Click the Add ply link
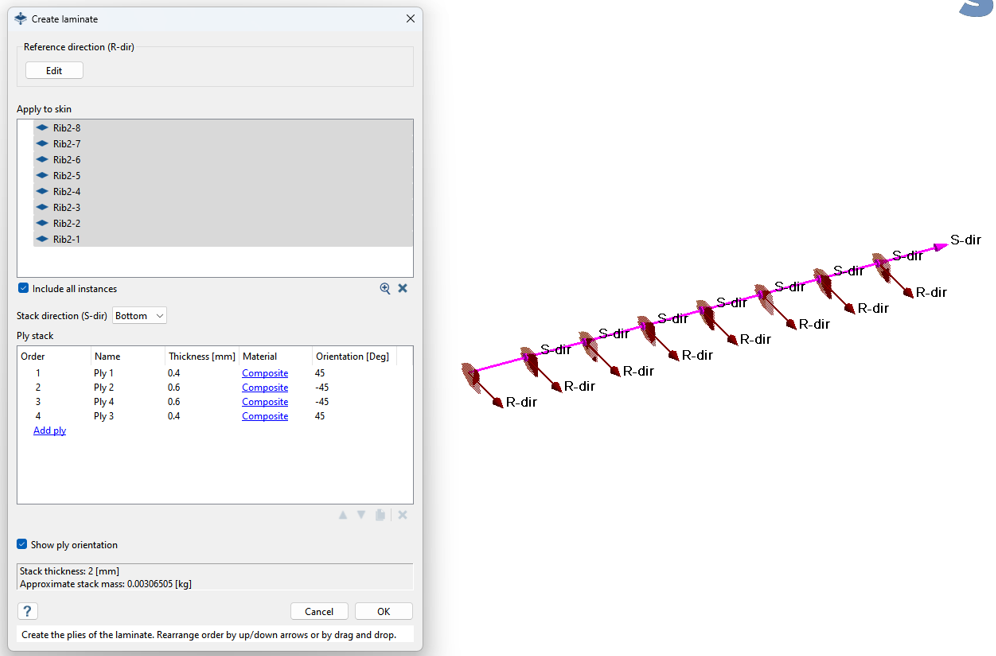The height and width of the screenshot is (656, 996). pos(50,431)
